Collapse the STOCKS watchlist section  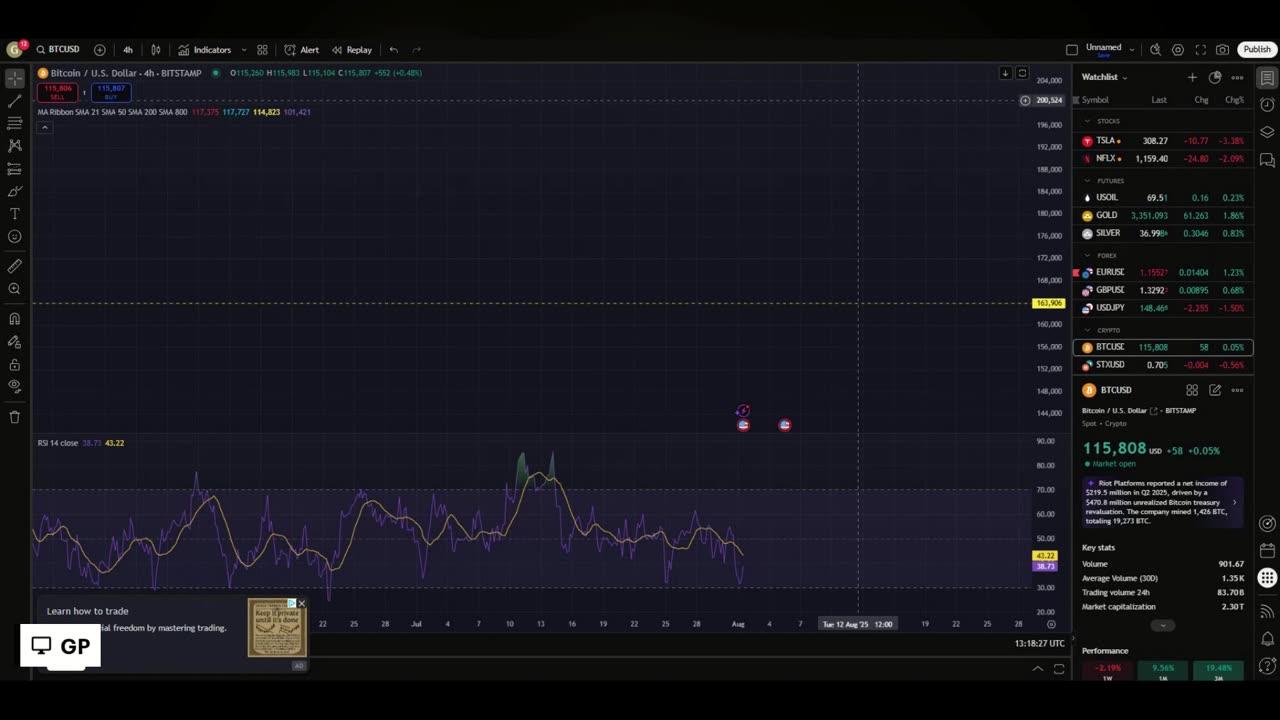(x=1088, y=121)
